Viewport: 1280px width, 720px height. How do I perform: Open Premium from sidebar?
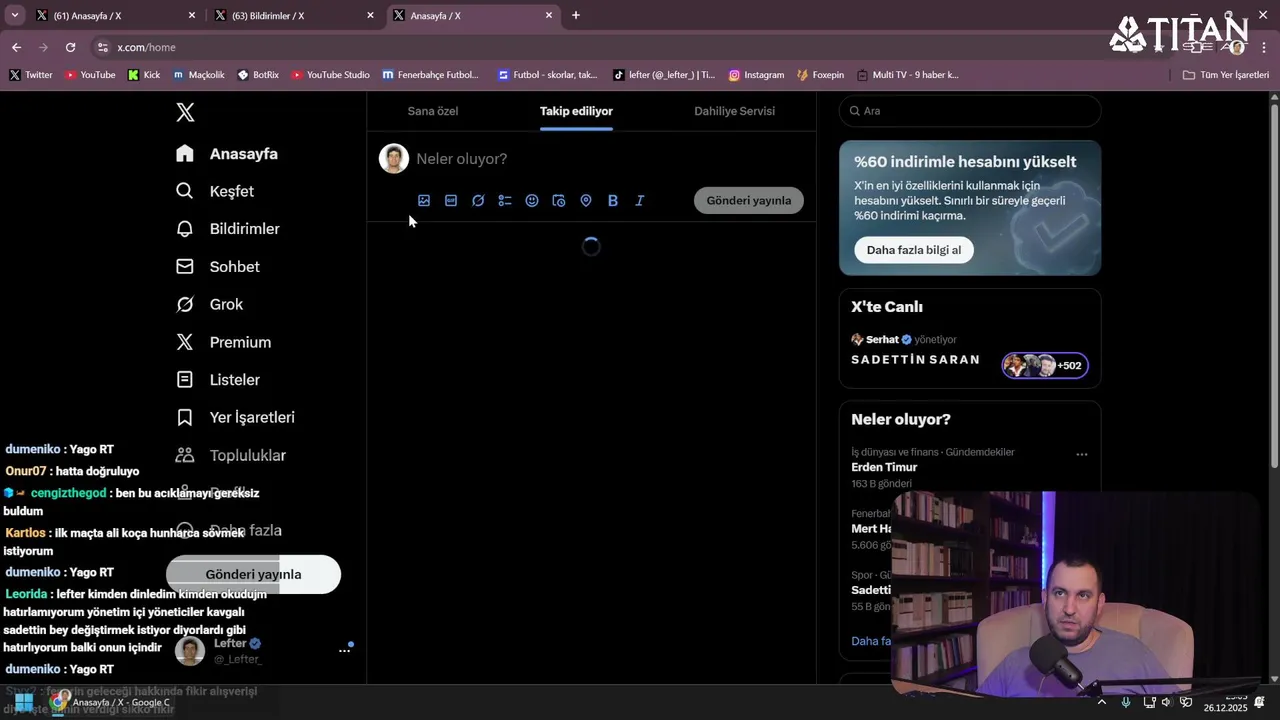pos(224,342)
